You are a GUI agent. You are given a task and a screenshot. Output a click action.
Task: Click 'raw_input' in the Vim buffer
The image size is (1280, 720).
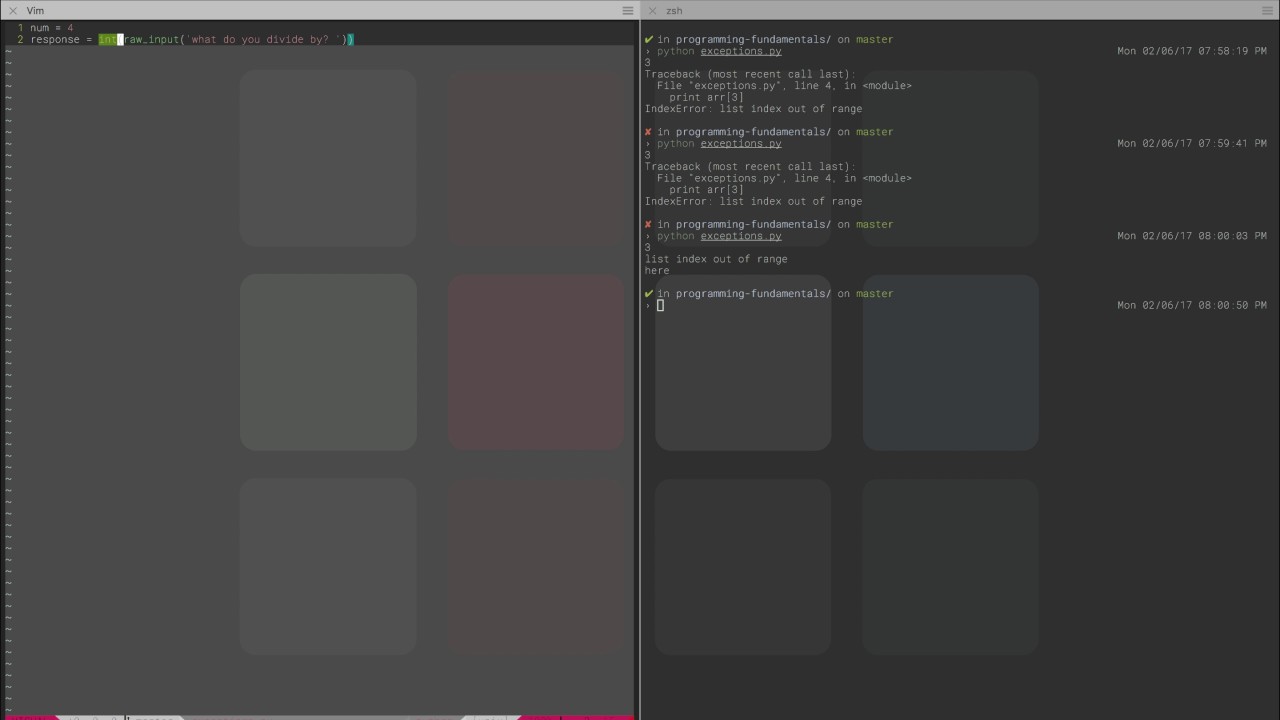[151, 40]
